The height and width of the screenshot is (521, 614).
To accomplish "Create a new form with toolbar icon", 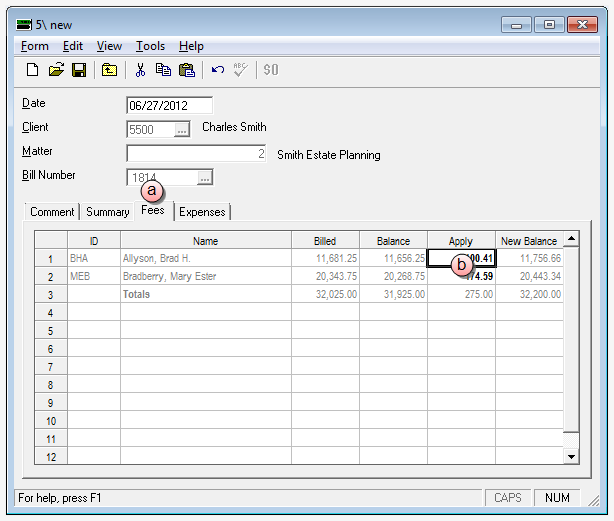I will click(x=33, y=70).
